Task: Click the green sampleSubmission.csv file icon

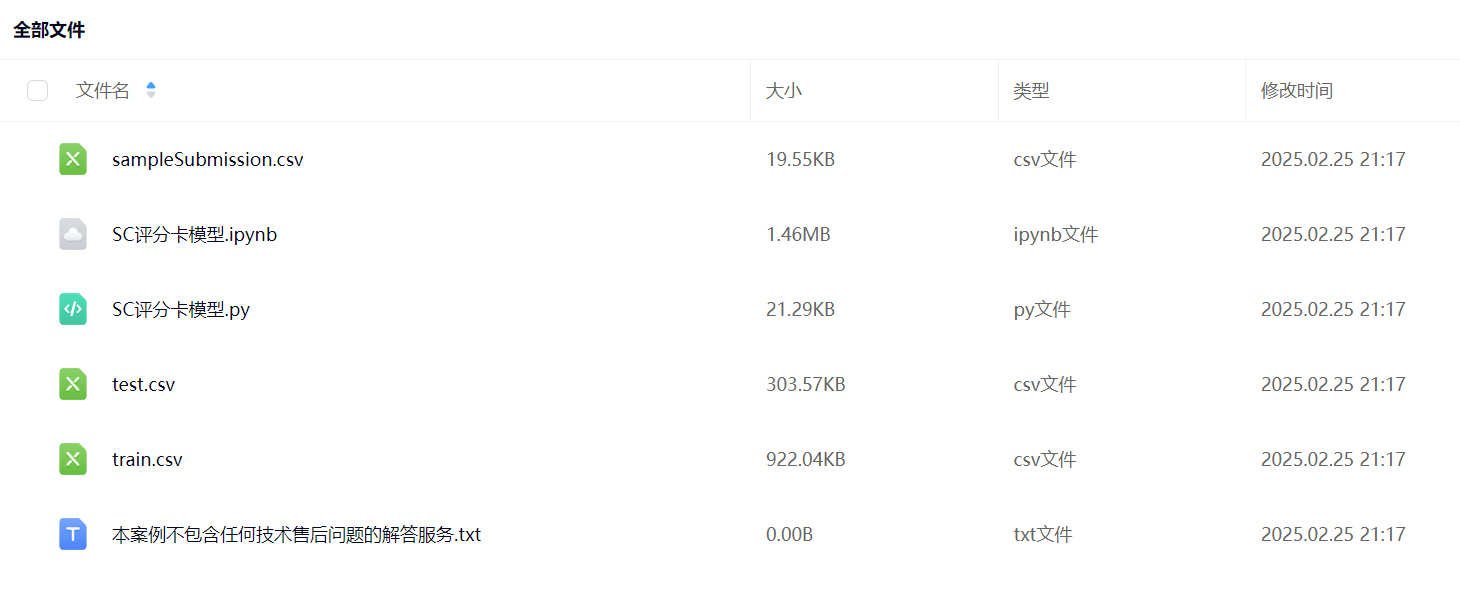Action: coord(73,159)
